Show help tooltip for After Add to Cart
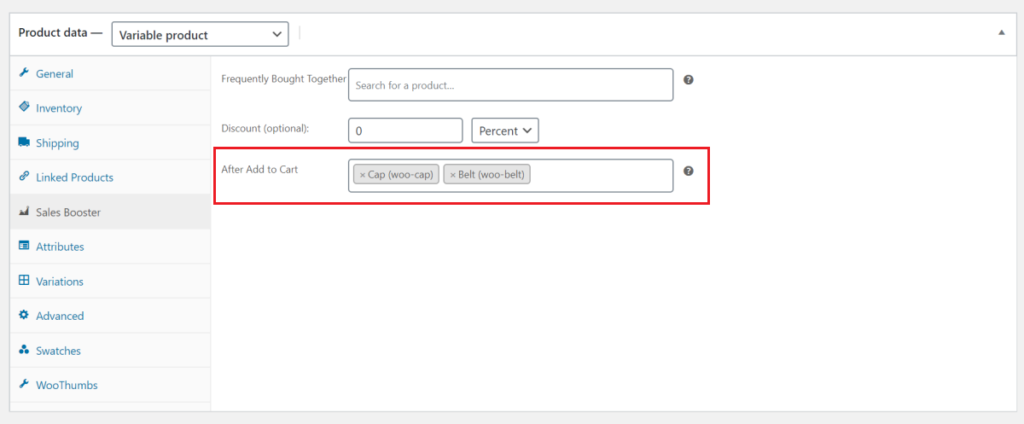1024x424 pixels. [688, 171]
